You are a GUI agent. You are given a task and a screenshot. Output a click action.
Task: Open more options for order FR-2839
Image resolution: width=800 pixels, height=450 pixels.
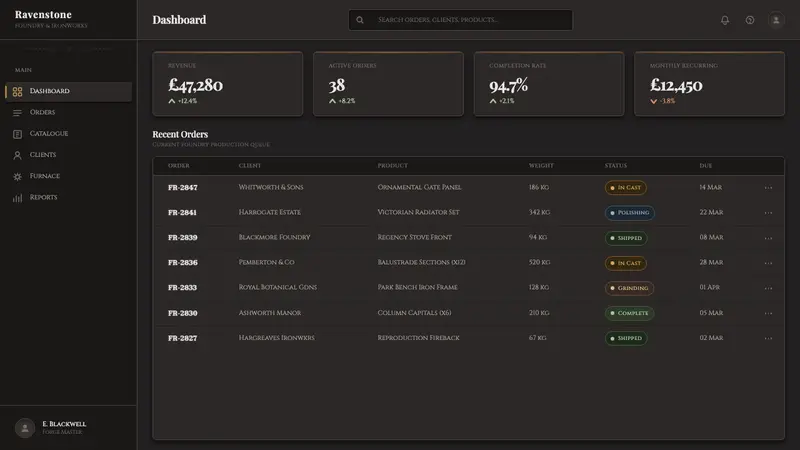coord(768,238)
